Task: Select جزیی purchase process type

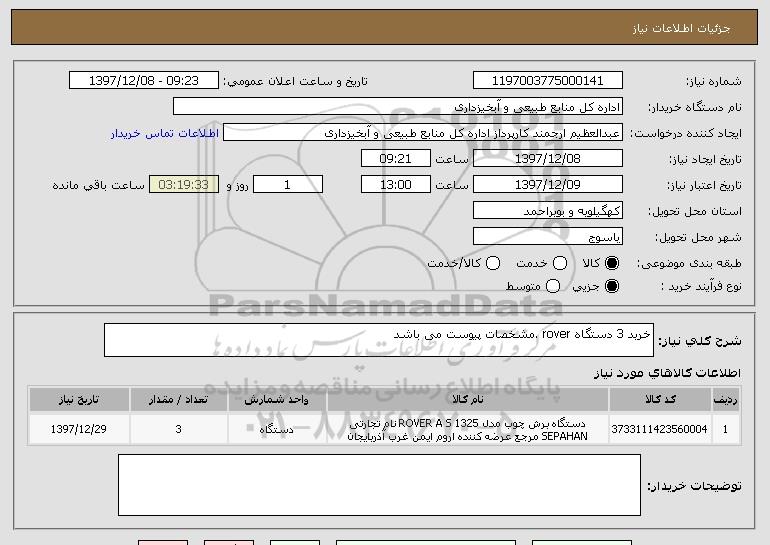Action: (x=613, y=286)
